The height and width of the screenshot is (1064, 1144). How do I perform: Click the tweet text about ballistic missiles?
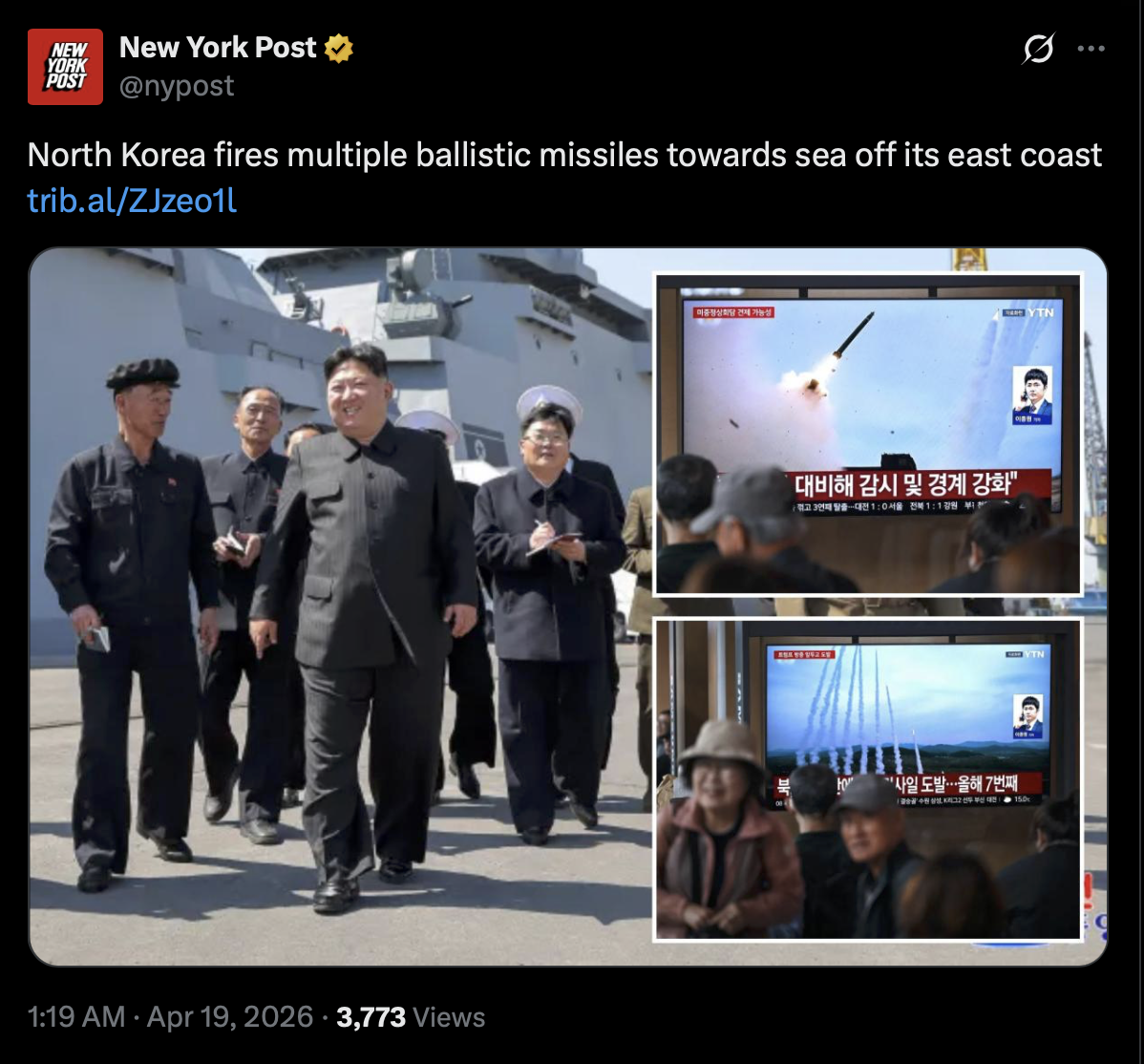(x=564, y=155)
